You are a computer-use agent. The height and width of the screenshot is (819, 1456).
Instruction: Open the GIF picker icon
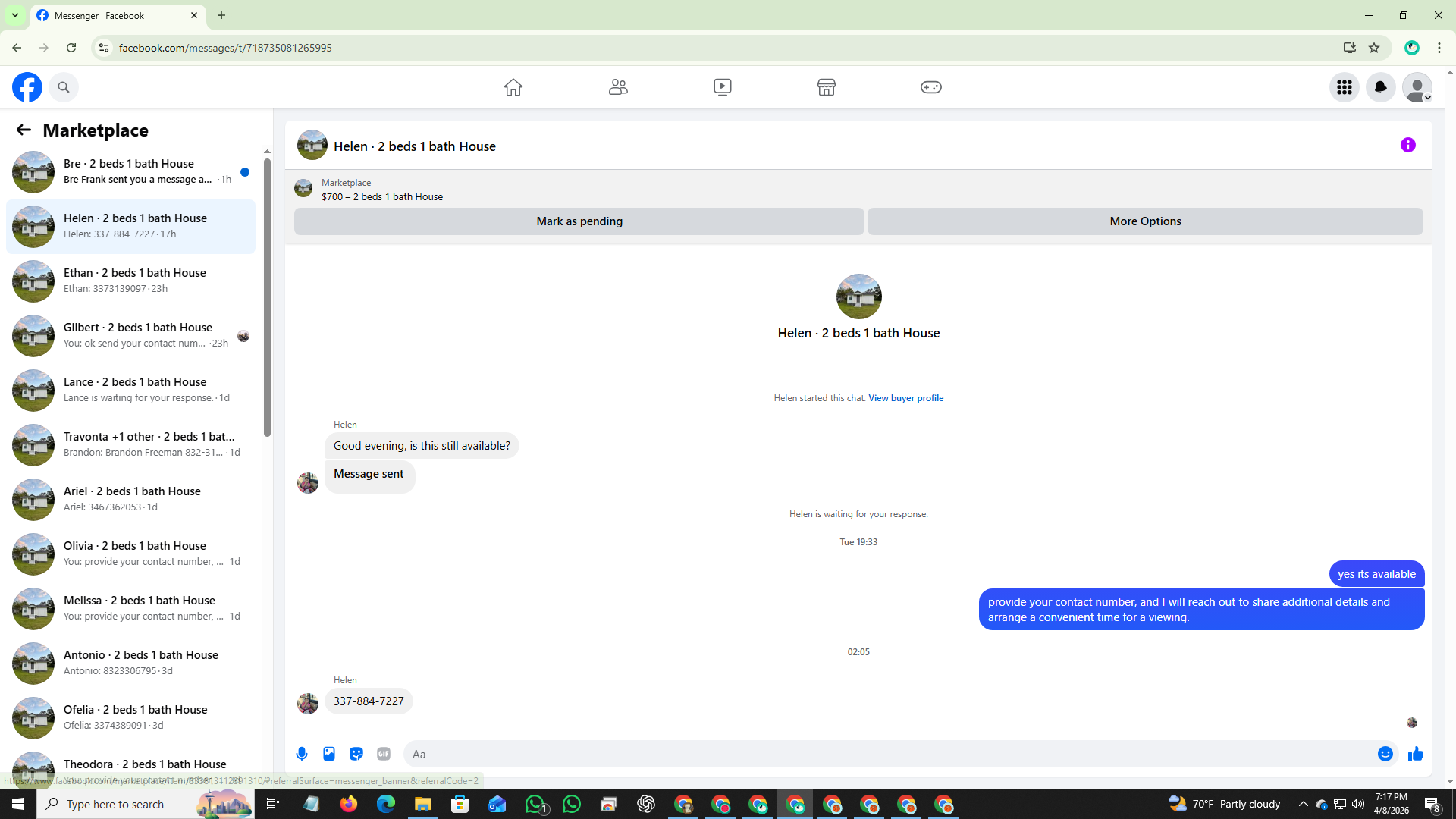(384, 754)
